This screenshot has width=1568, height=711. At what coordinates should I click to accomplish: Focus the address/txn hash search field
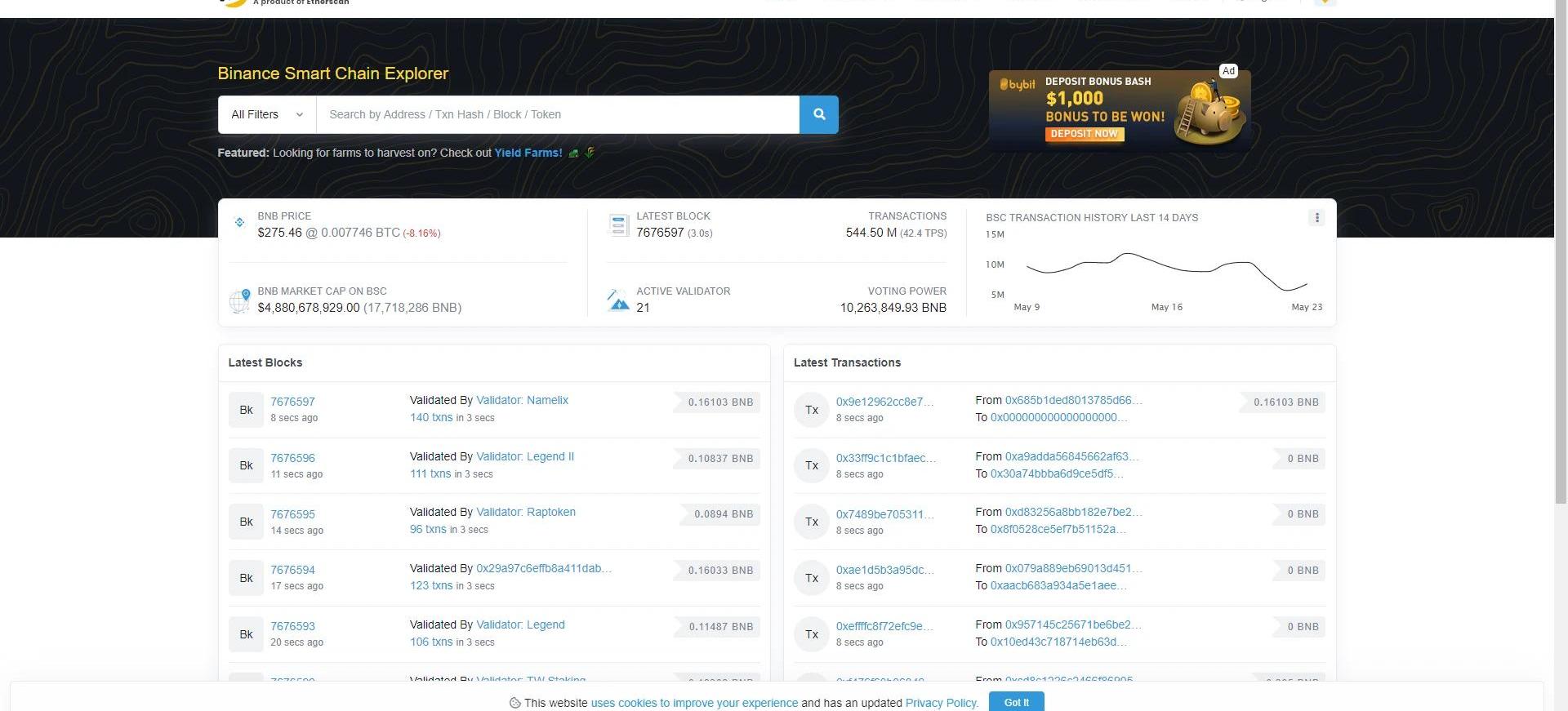557,114
